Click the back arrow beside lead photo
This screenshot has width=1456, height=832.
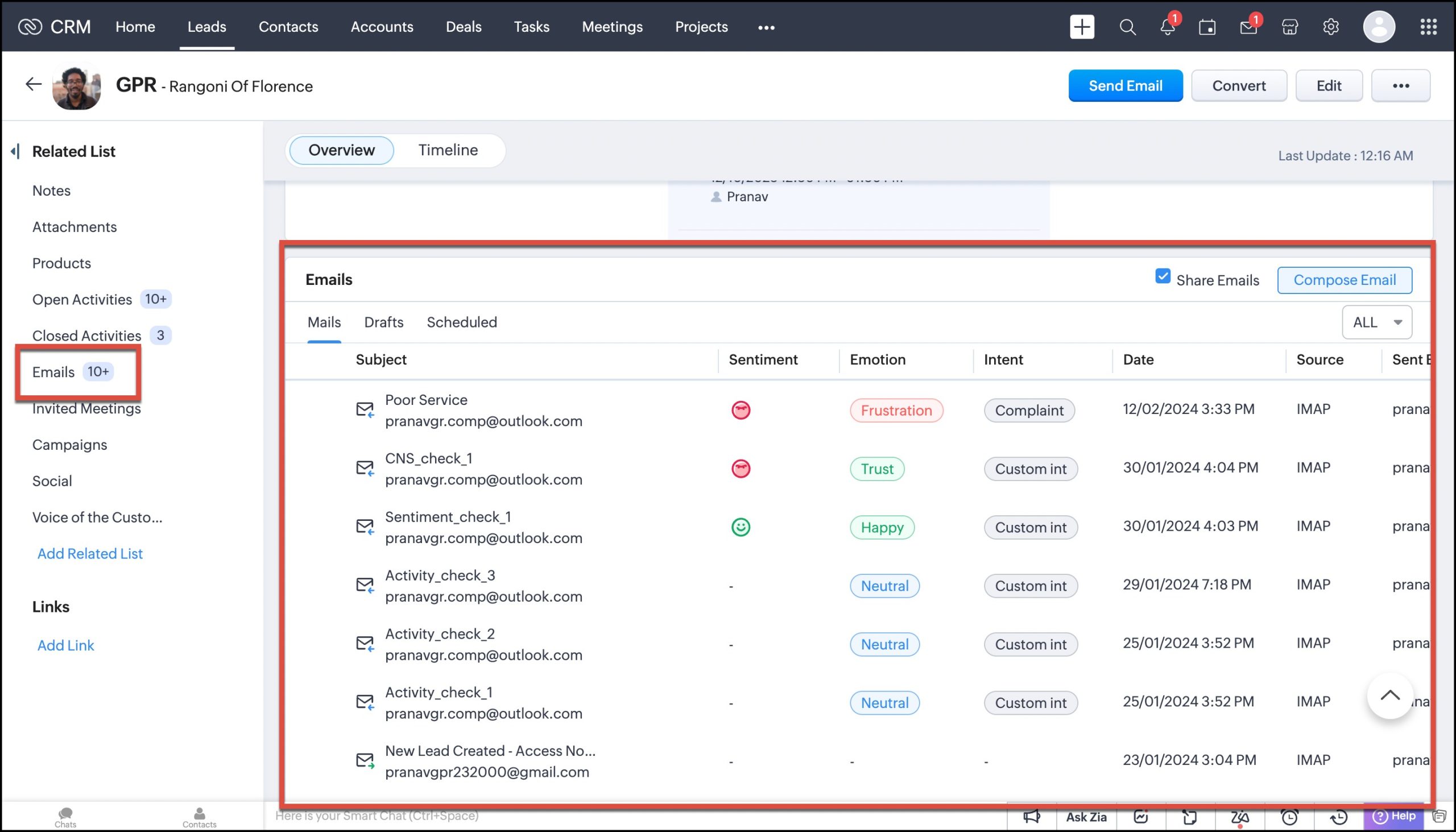[33, 85]
